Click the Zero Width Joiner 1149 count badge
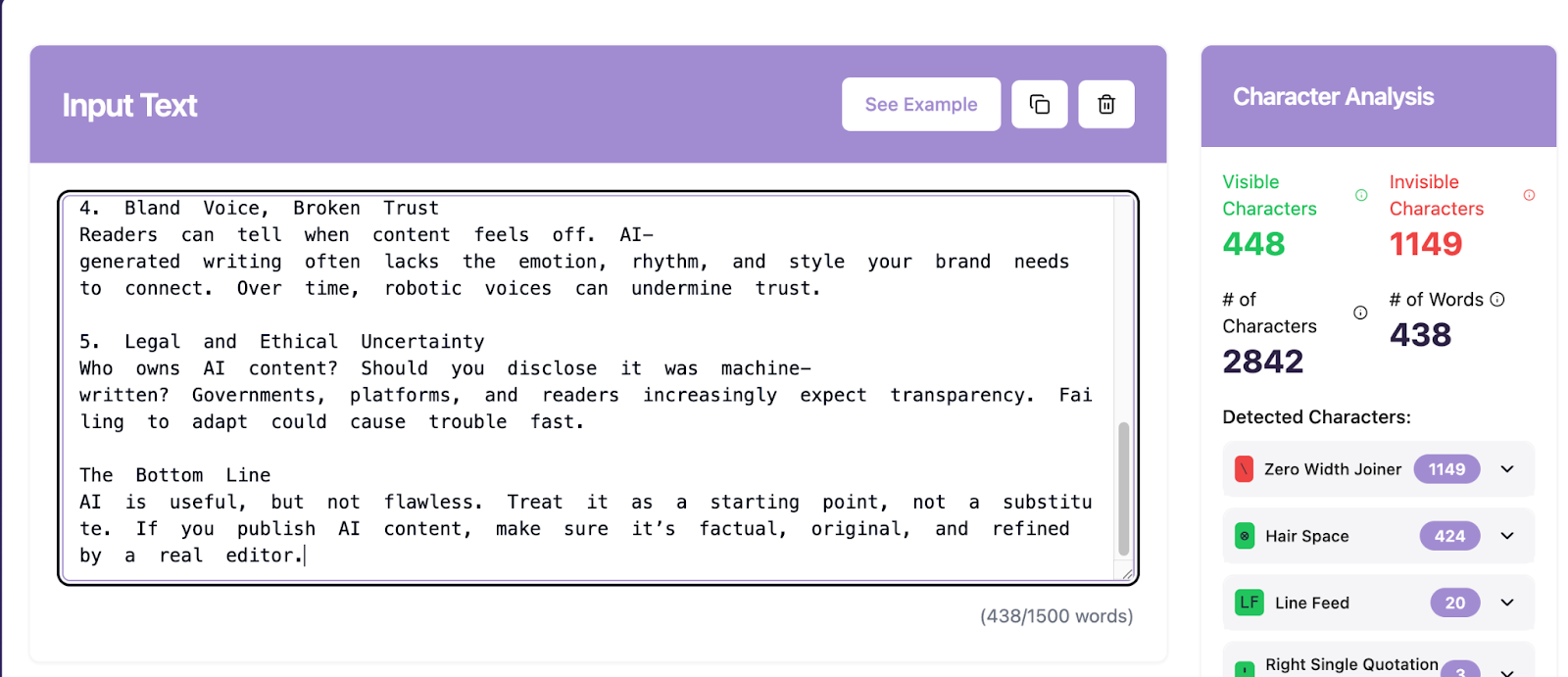The width and height of the screenshot is (1568, 677). tap(1446, 469)
